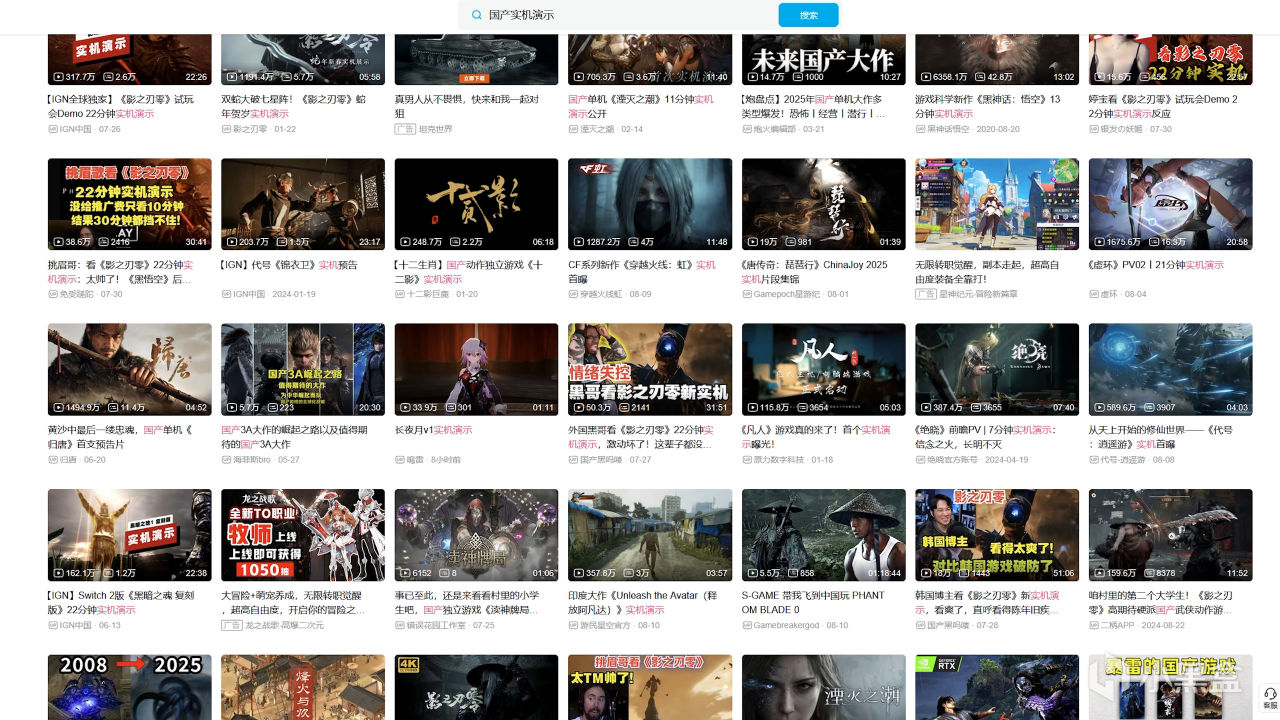
Task: Open the 大冒险+萌宠养成 ad title
Action: point(296,602)
